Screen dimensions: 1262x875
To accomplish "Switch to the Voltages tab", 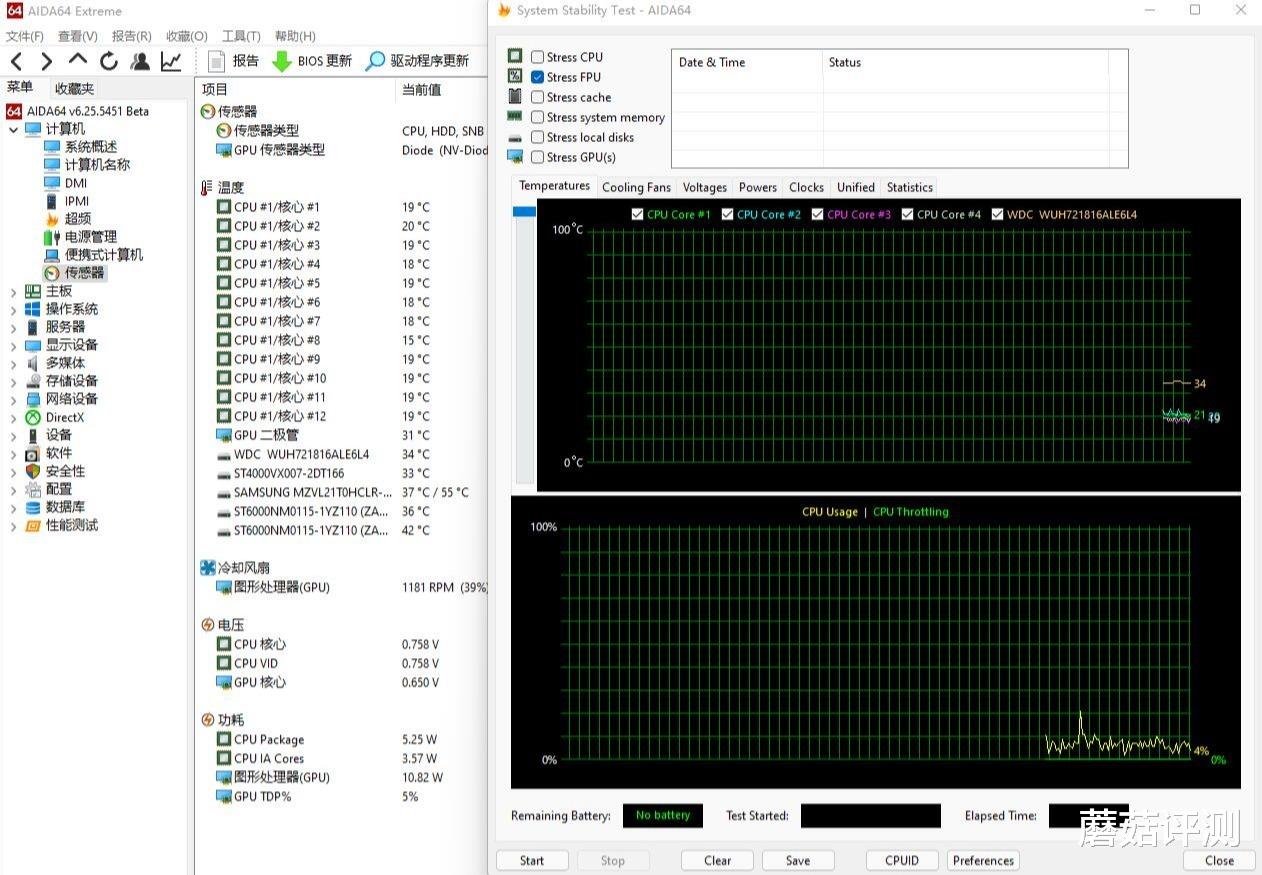I will (704, 187).
